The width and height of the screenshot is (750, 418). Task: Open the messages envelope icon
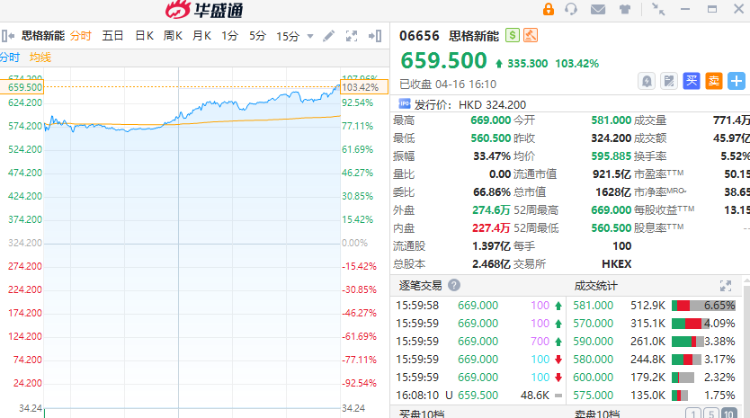(598, 9)
